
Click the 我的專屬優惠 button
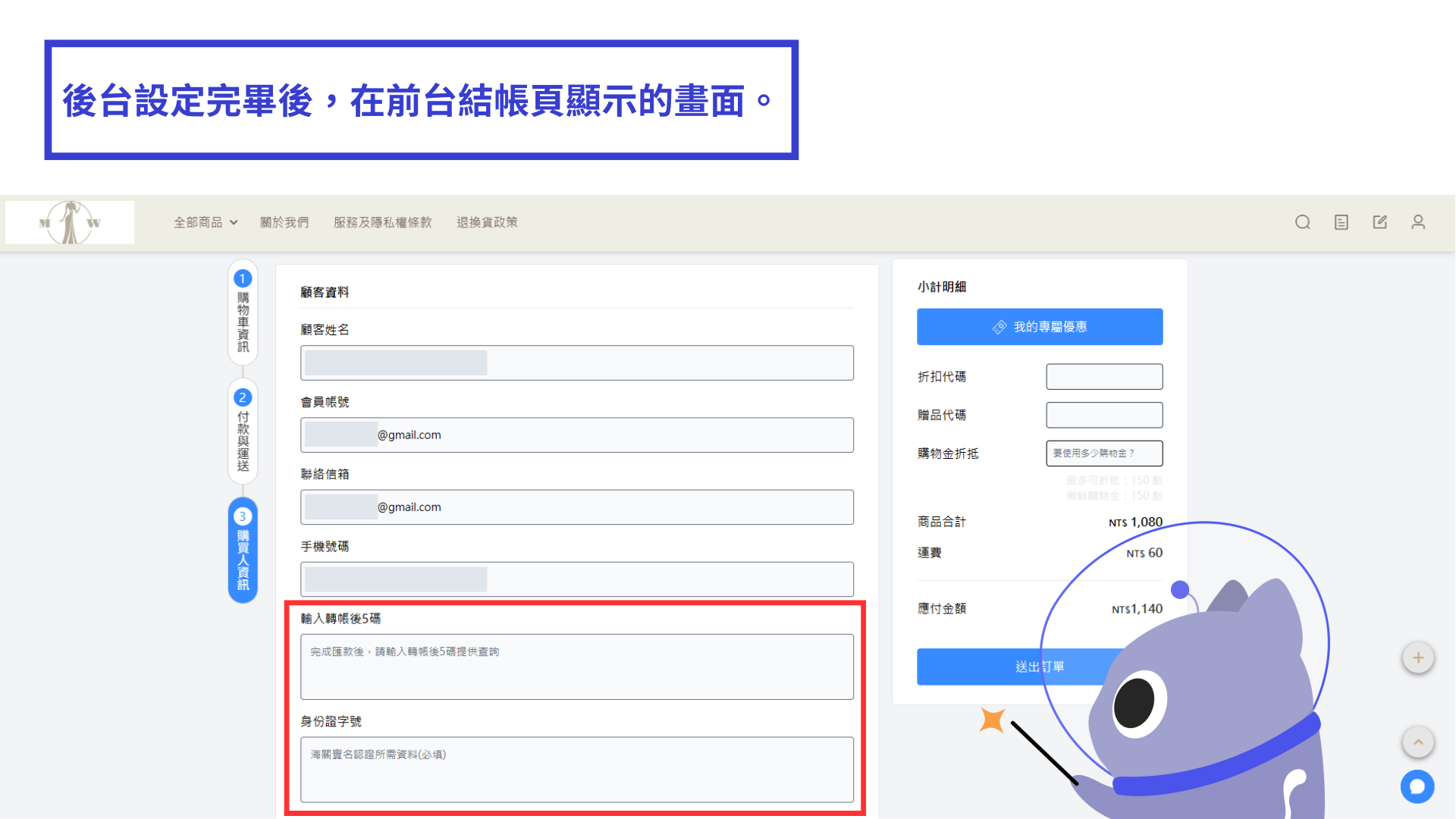click(x=1040, y=327)
